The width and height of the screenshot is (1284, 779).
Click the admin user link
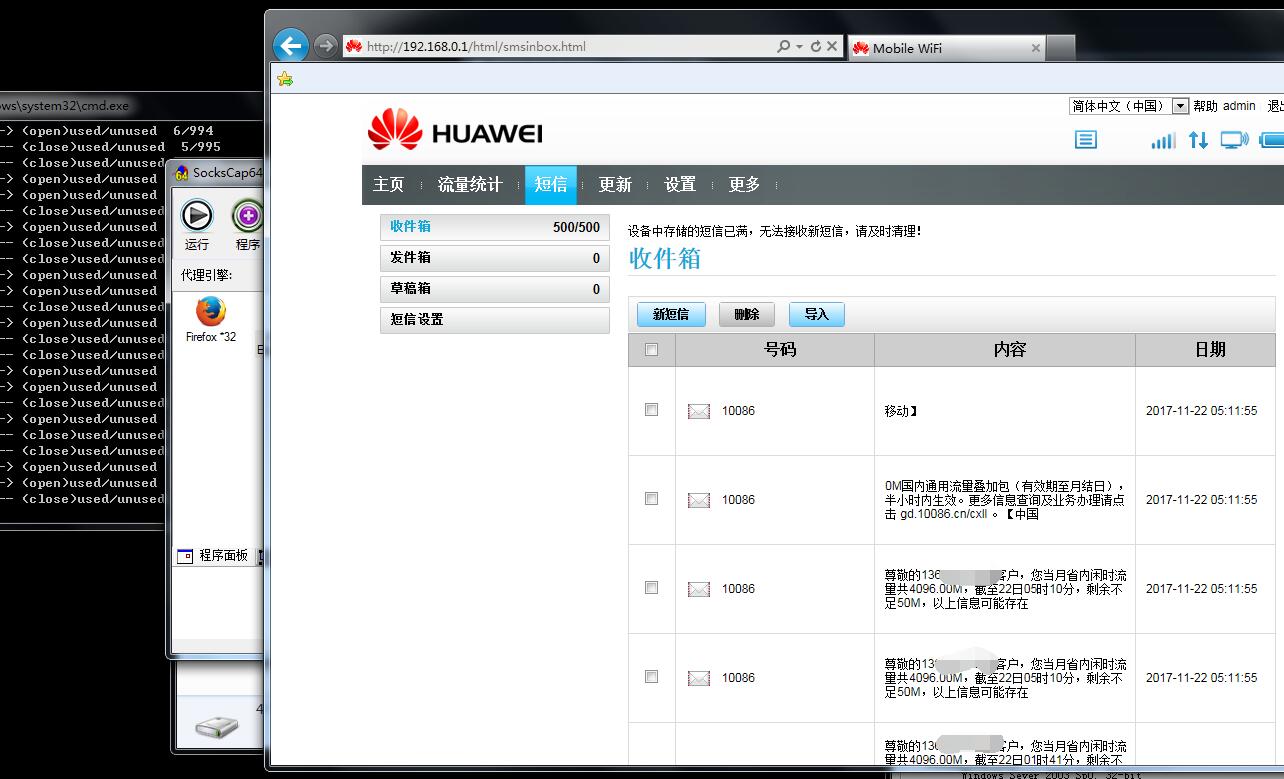[1239, 106]
